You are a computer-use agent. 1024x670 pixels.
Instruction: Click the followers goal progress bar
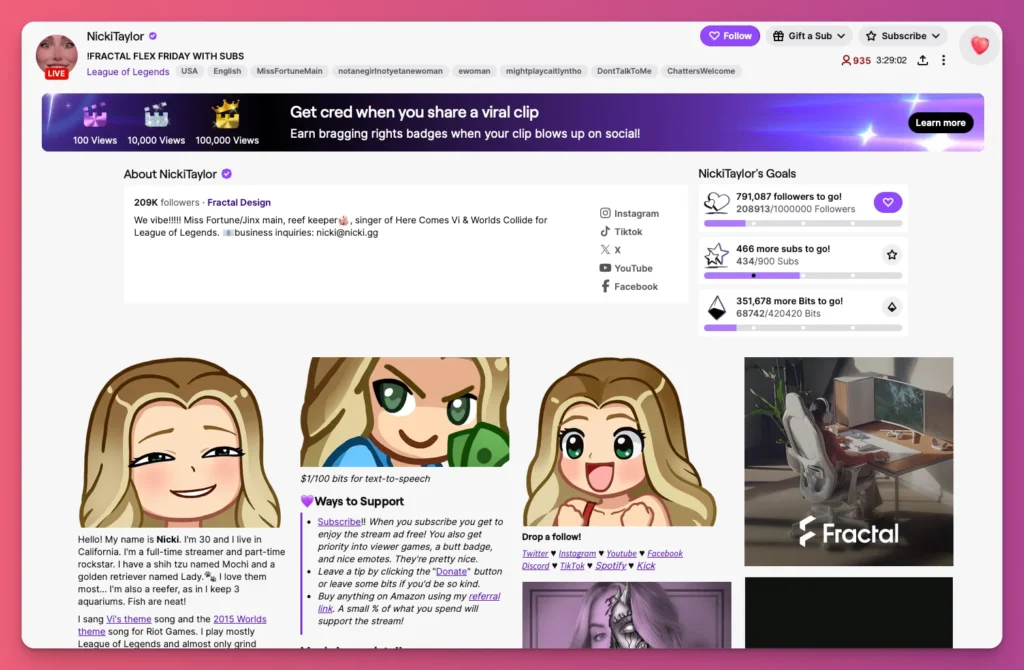click(802, 224)
